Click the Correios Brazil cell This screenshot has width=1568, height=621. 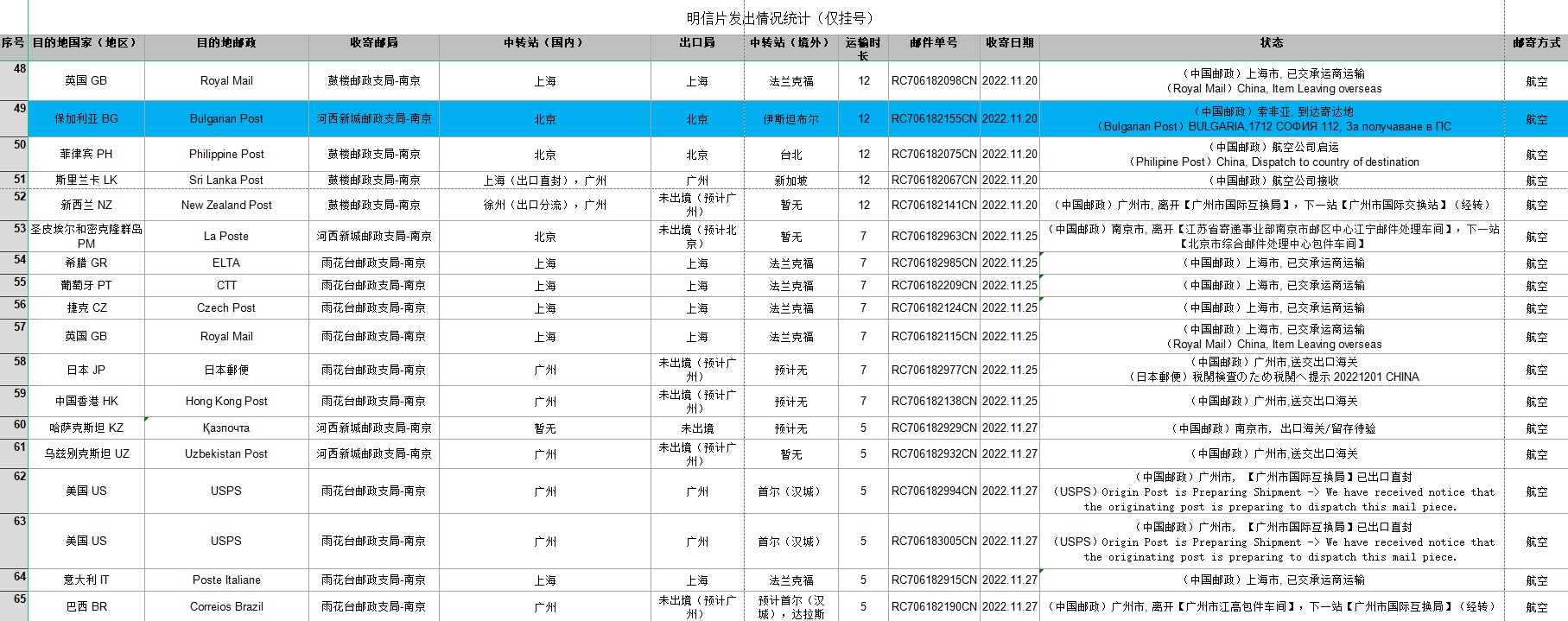click(226, 607)
